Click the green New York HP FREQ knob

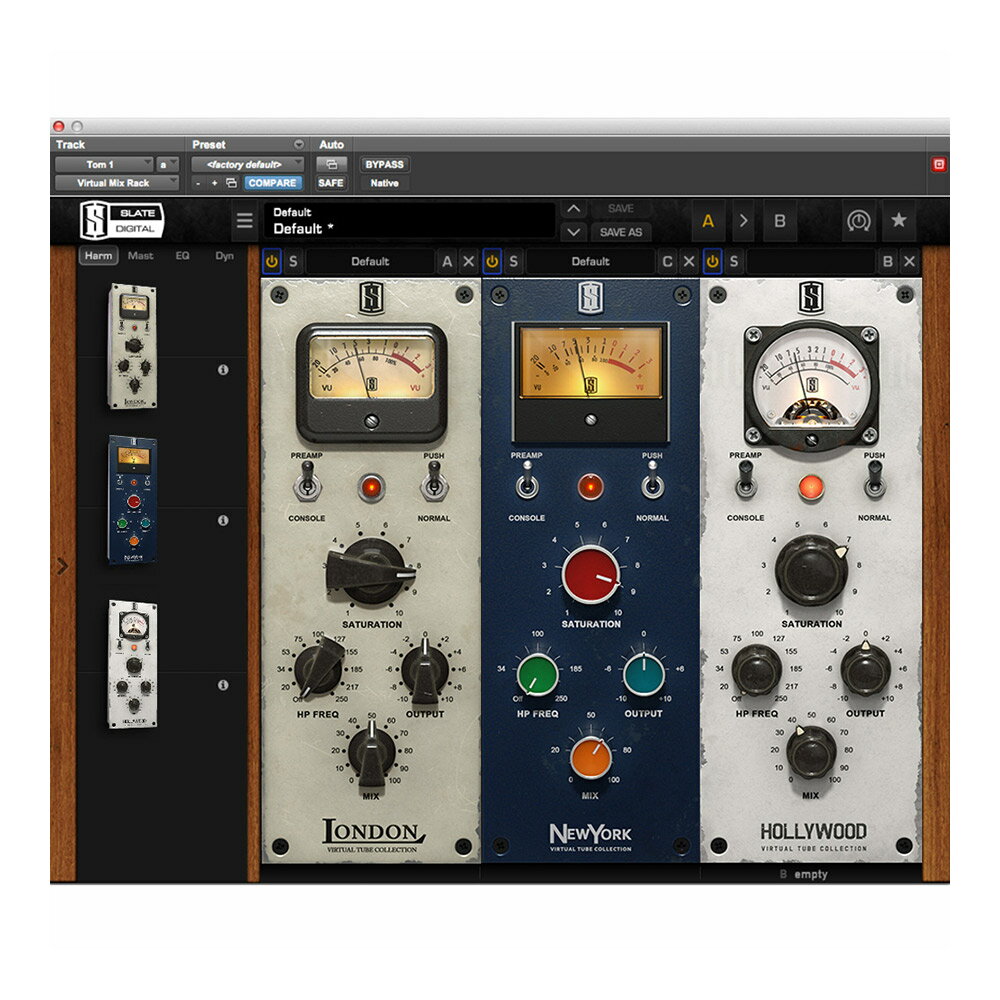pos(538,675)
